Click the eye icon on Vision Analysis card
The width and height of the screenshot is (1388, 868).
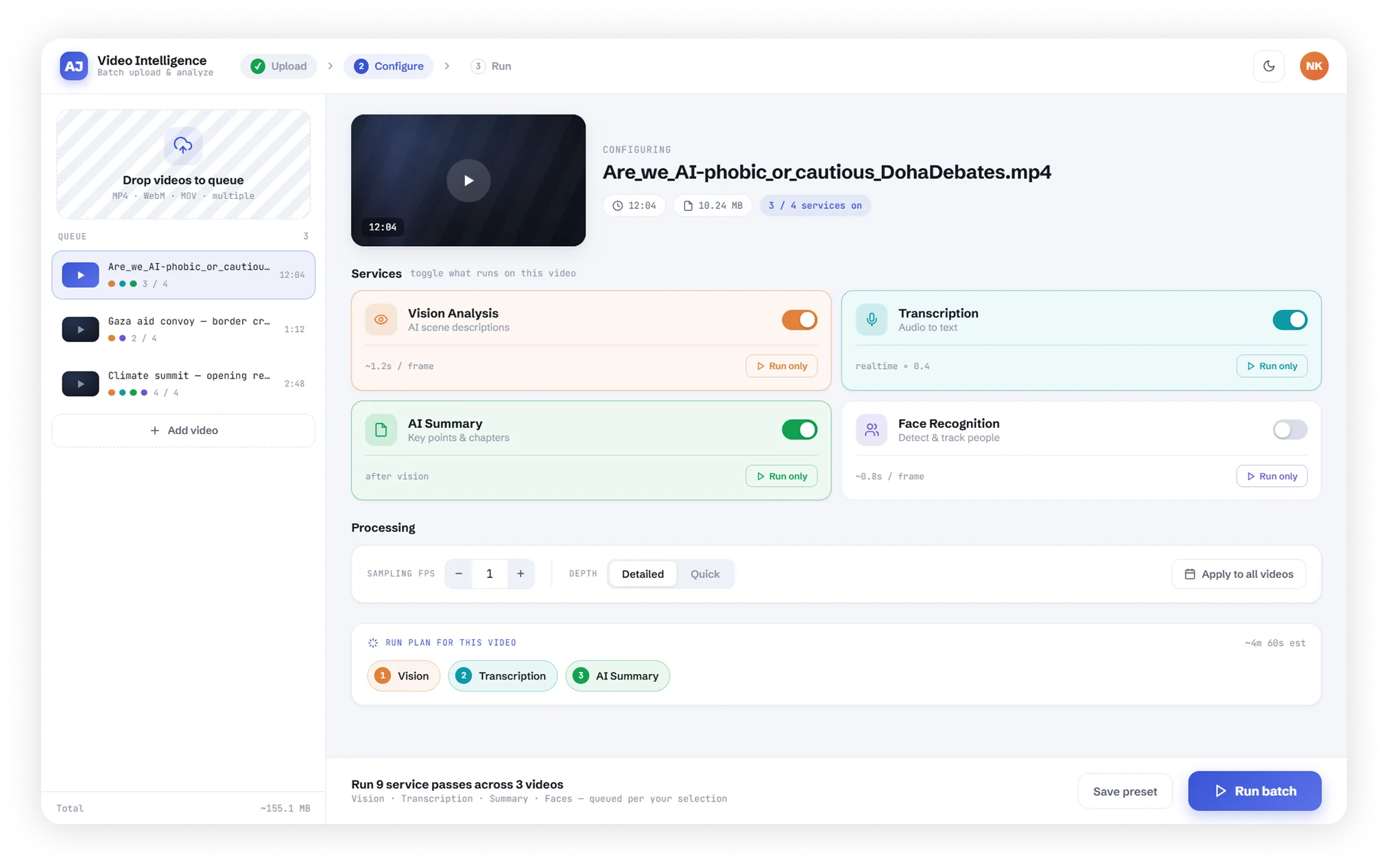[x=381, y=320]
